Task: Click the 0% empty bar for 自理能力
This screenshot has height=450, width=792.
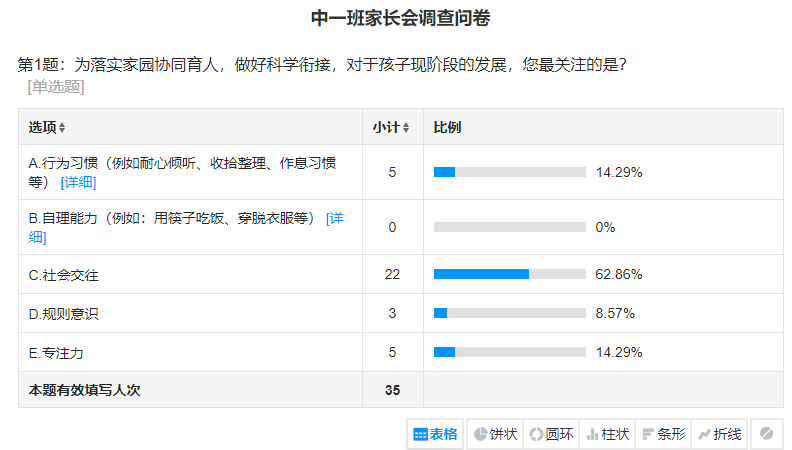Action: click(510, 227)
